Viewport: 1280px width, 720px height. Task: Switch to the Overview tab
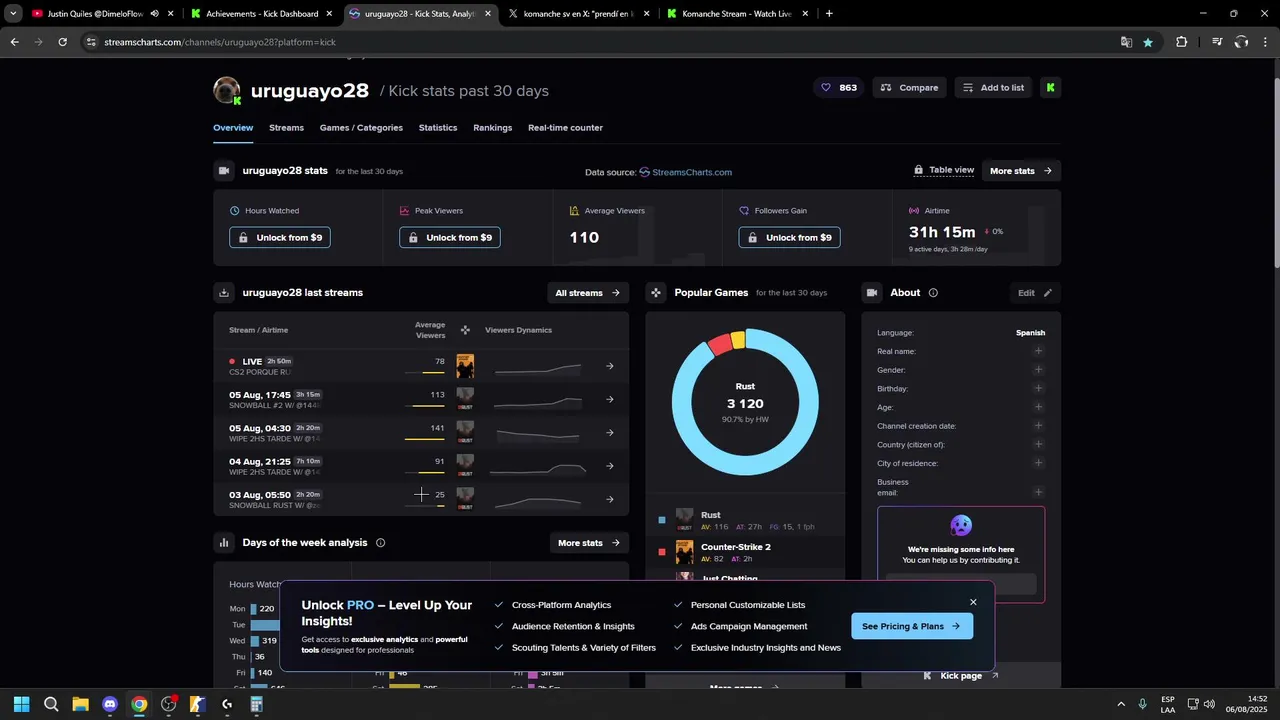(x=233, y=128)
